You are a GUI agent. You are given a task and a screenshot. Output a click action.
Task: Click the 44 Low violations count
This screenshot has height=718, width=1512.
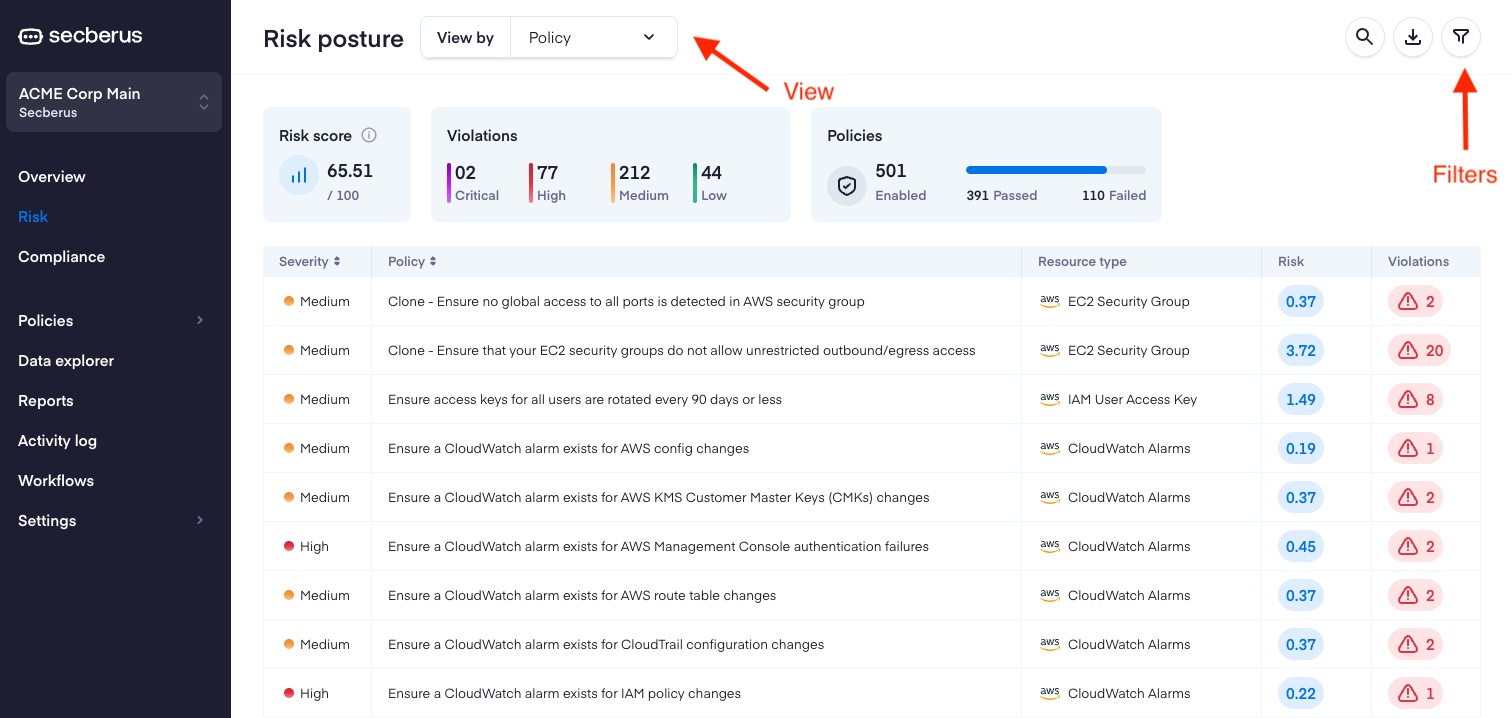(712, 172)
